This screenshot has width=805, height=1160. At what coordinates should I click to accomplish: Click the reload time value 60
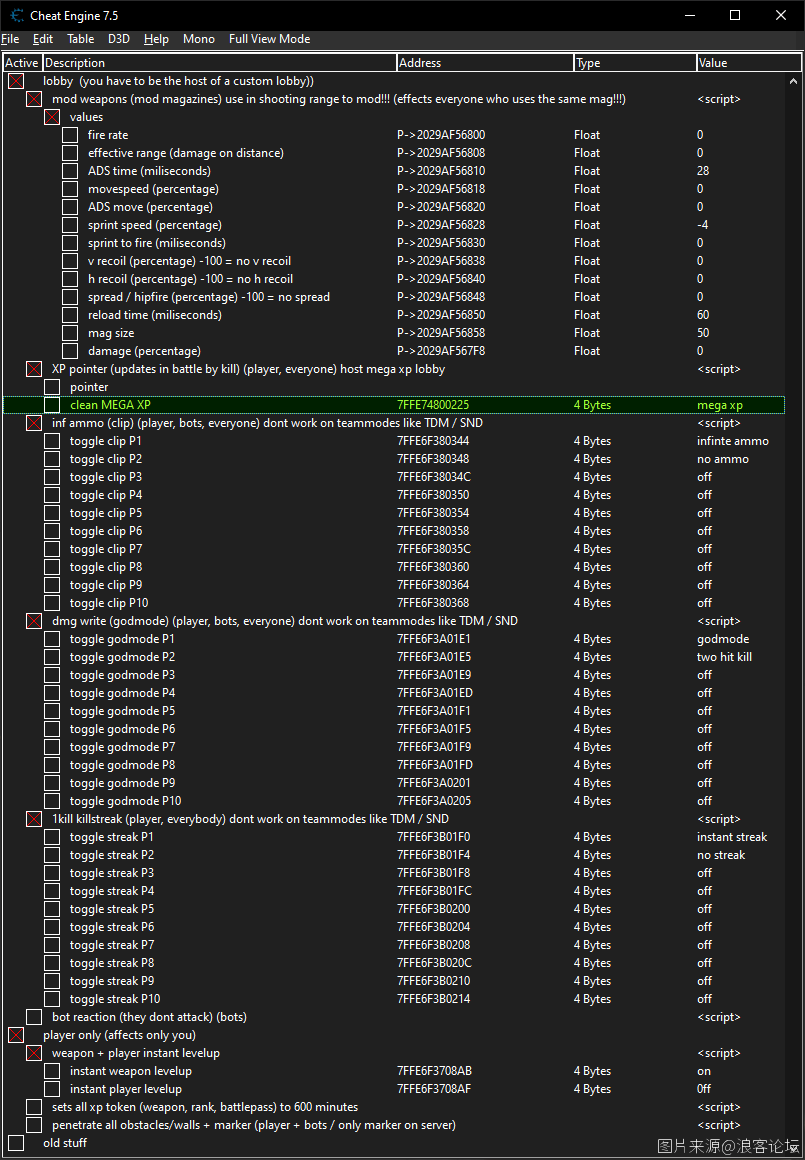pos(703,315)
